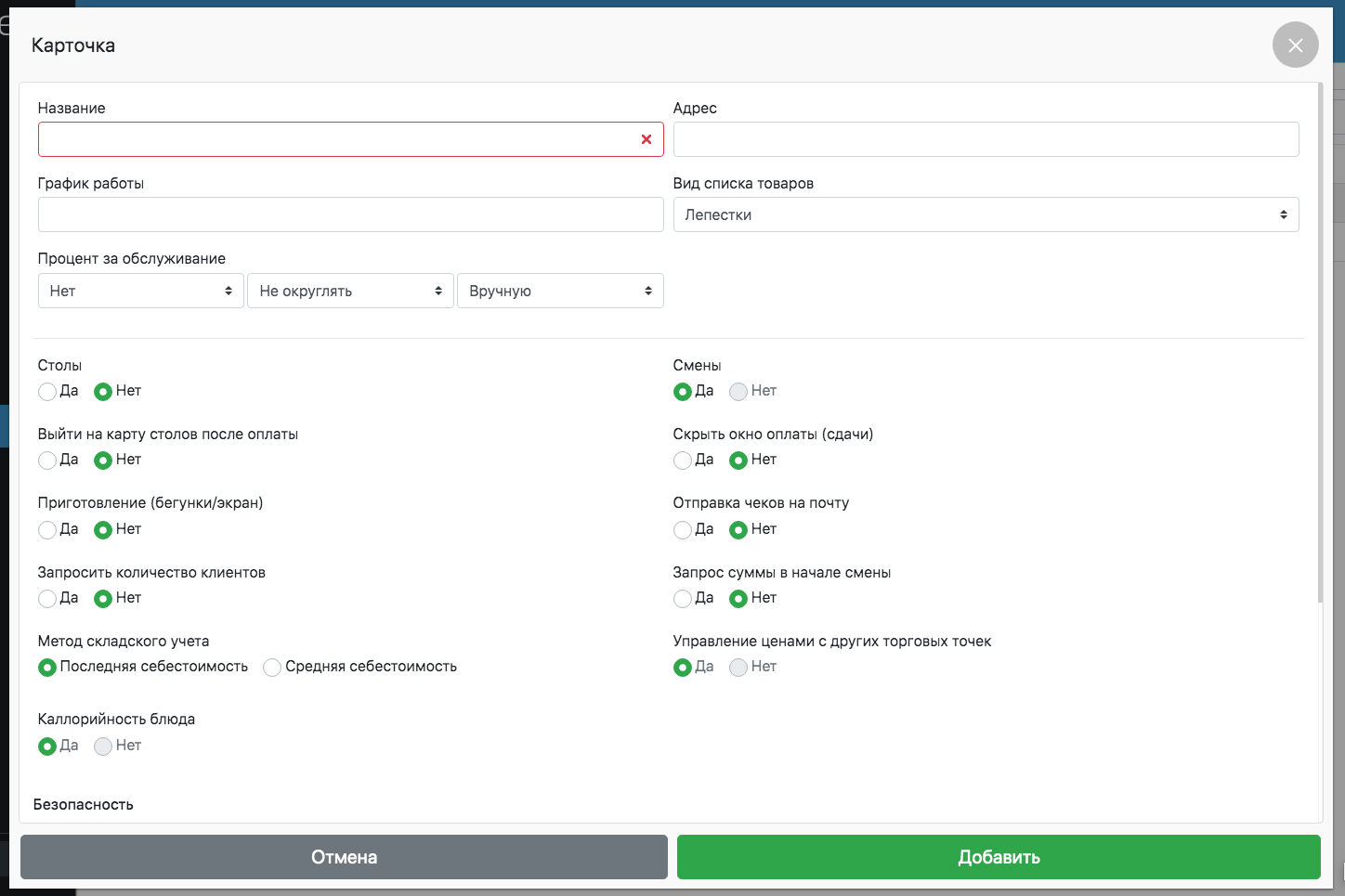Focus the Адрес text field

(x=986, y=139)
